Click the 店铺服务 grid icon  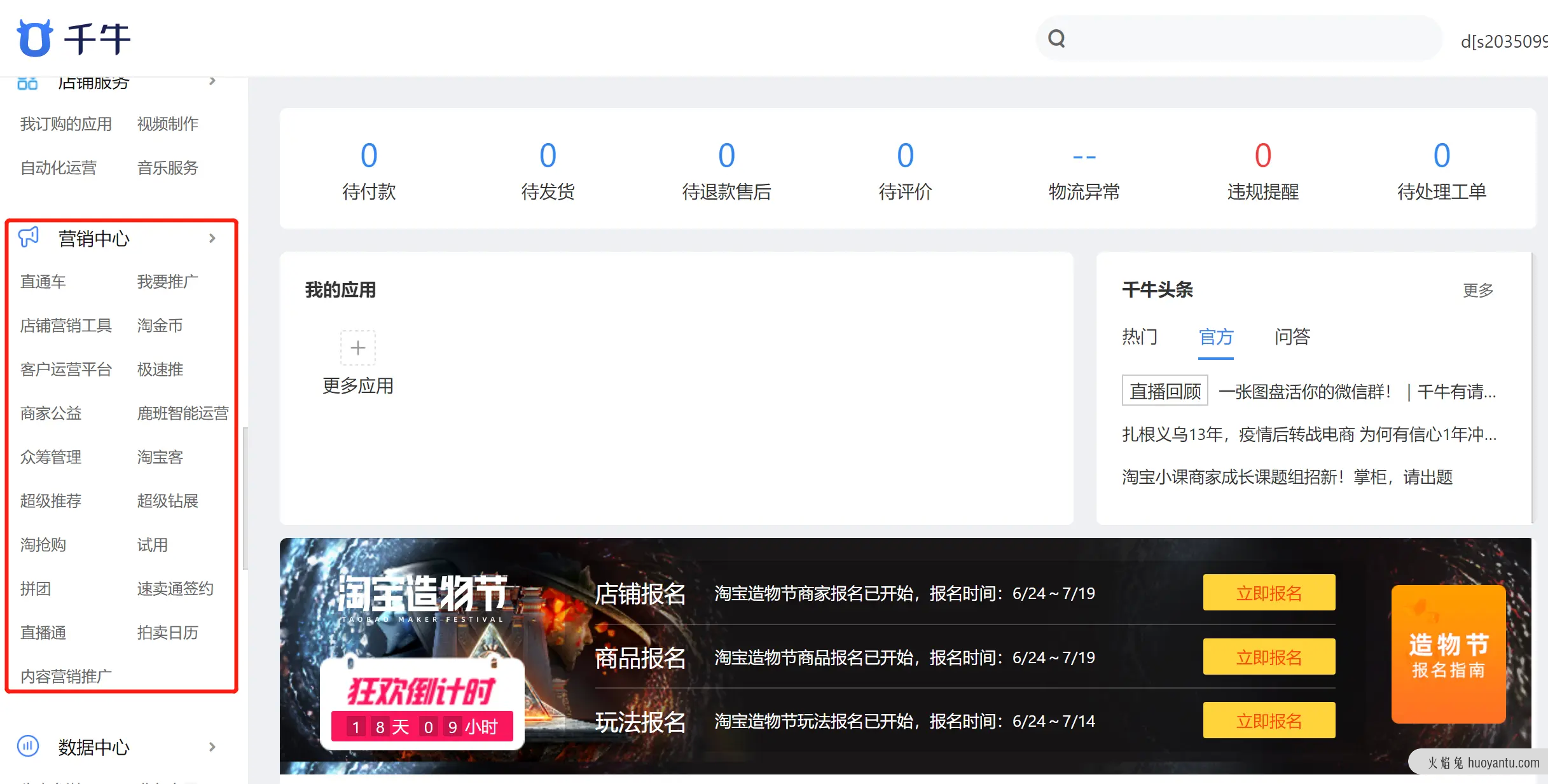tap(27, 83)
